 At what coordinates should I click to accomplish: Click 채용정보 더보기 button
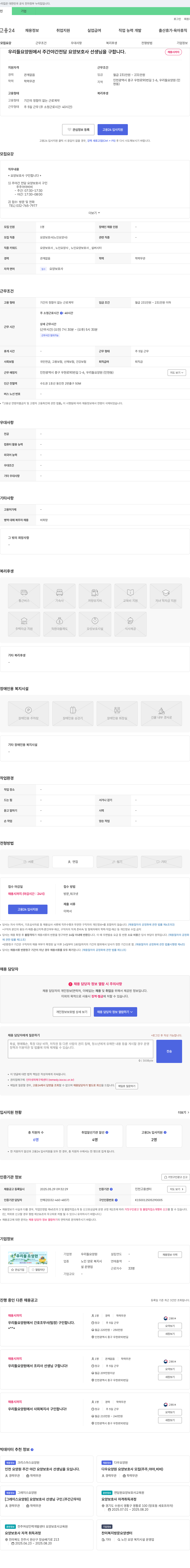(x=170, y=1255)
